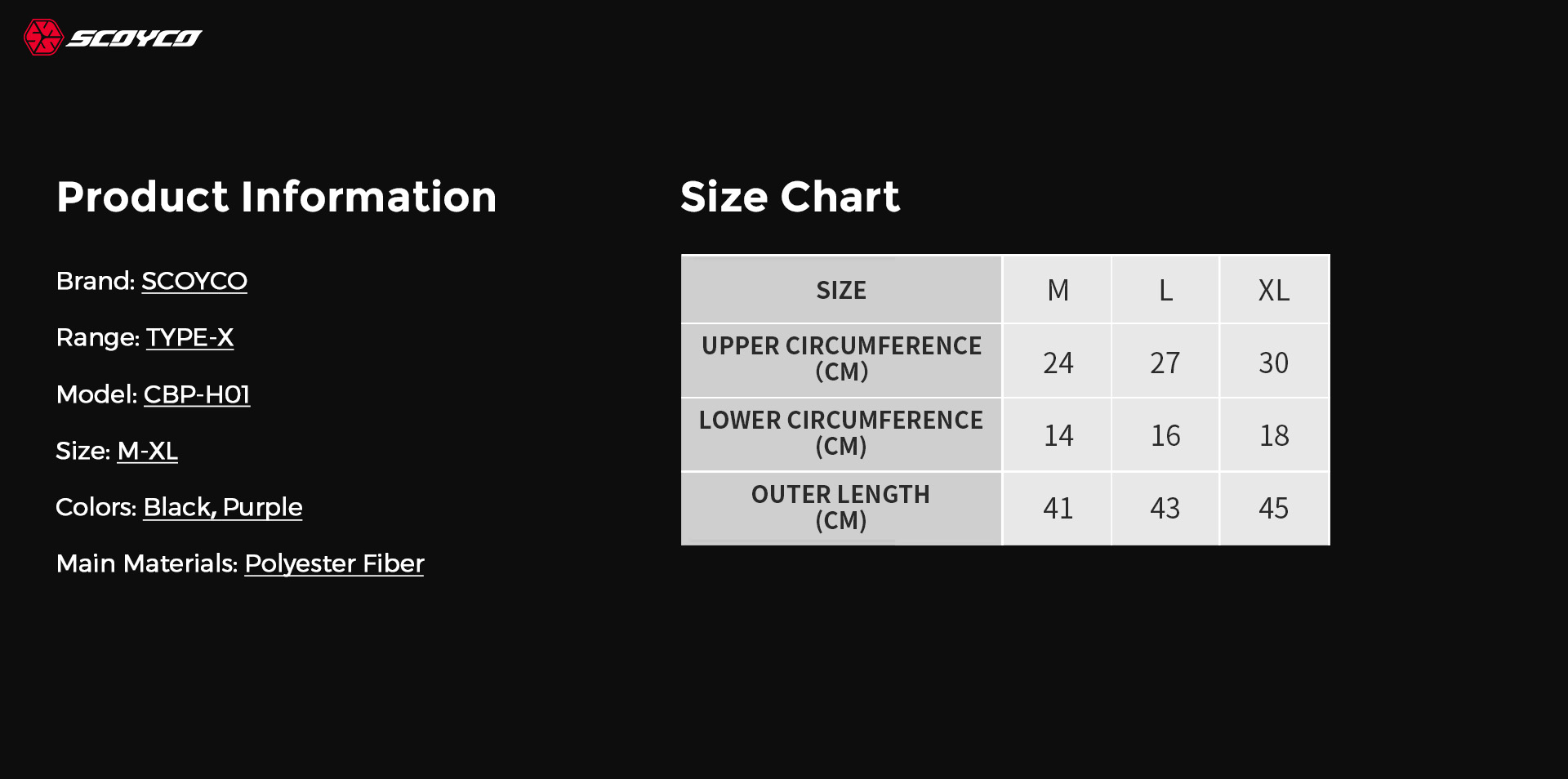Click the M-XL size link
Viewport: 1568px width, 779px height.
coord(148,451)
